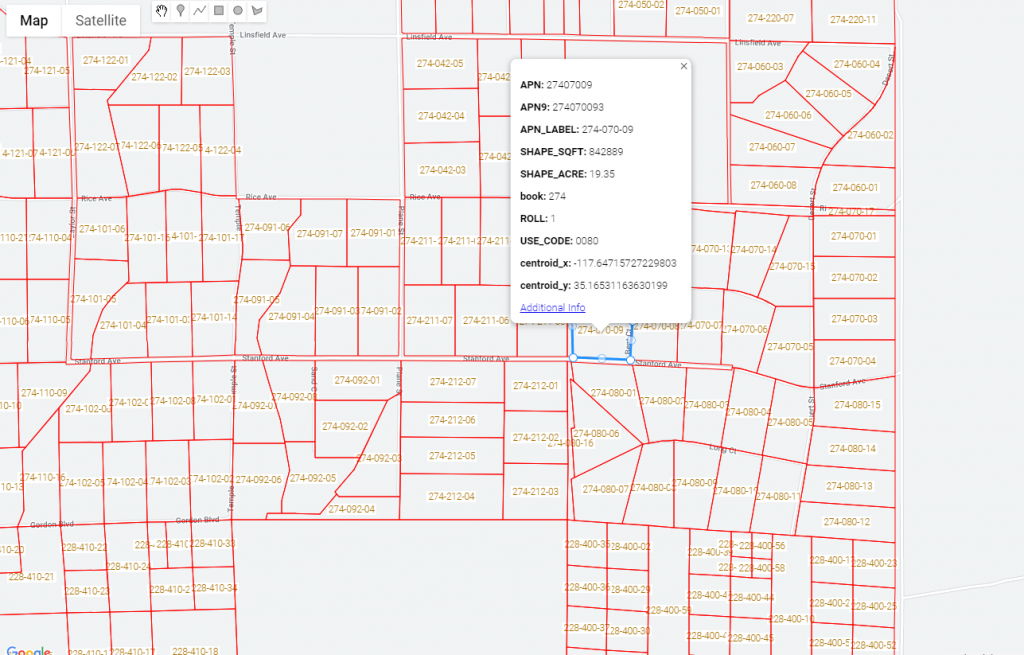Image resolution: width=1024 pixels, height=655 pixels.
Task: Switch to Satellite view
Action: coord(100,20)
